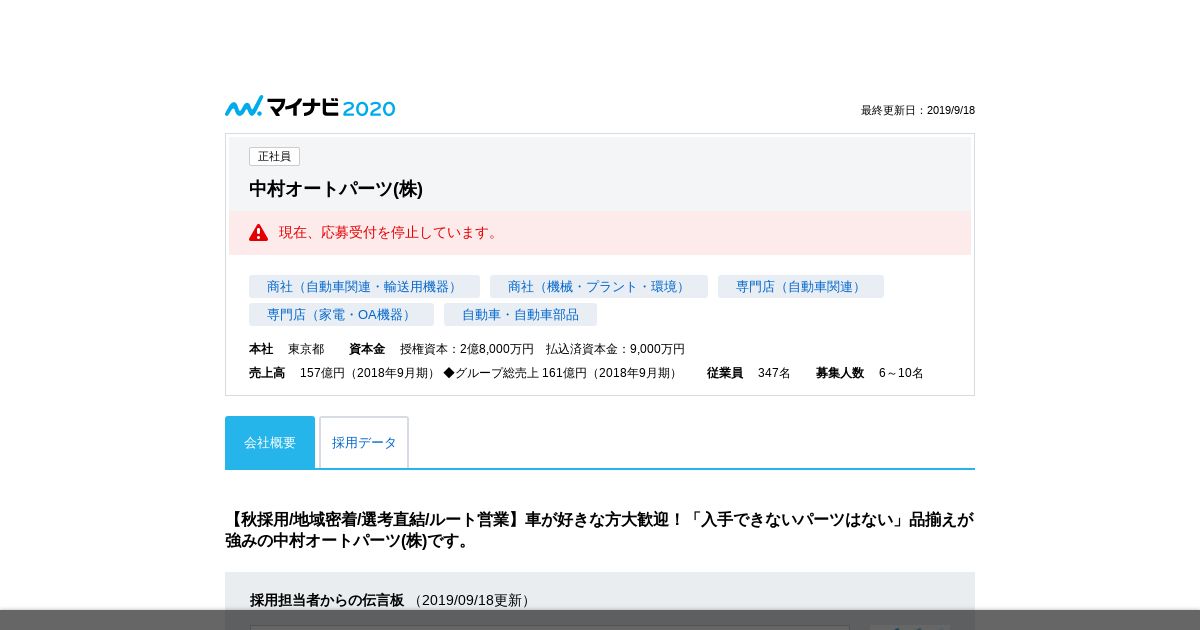1200x630 pixels.
Task: Select company name 中村オートパーツ(株)
Action: (x=336, y=188)
